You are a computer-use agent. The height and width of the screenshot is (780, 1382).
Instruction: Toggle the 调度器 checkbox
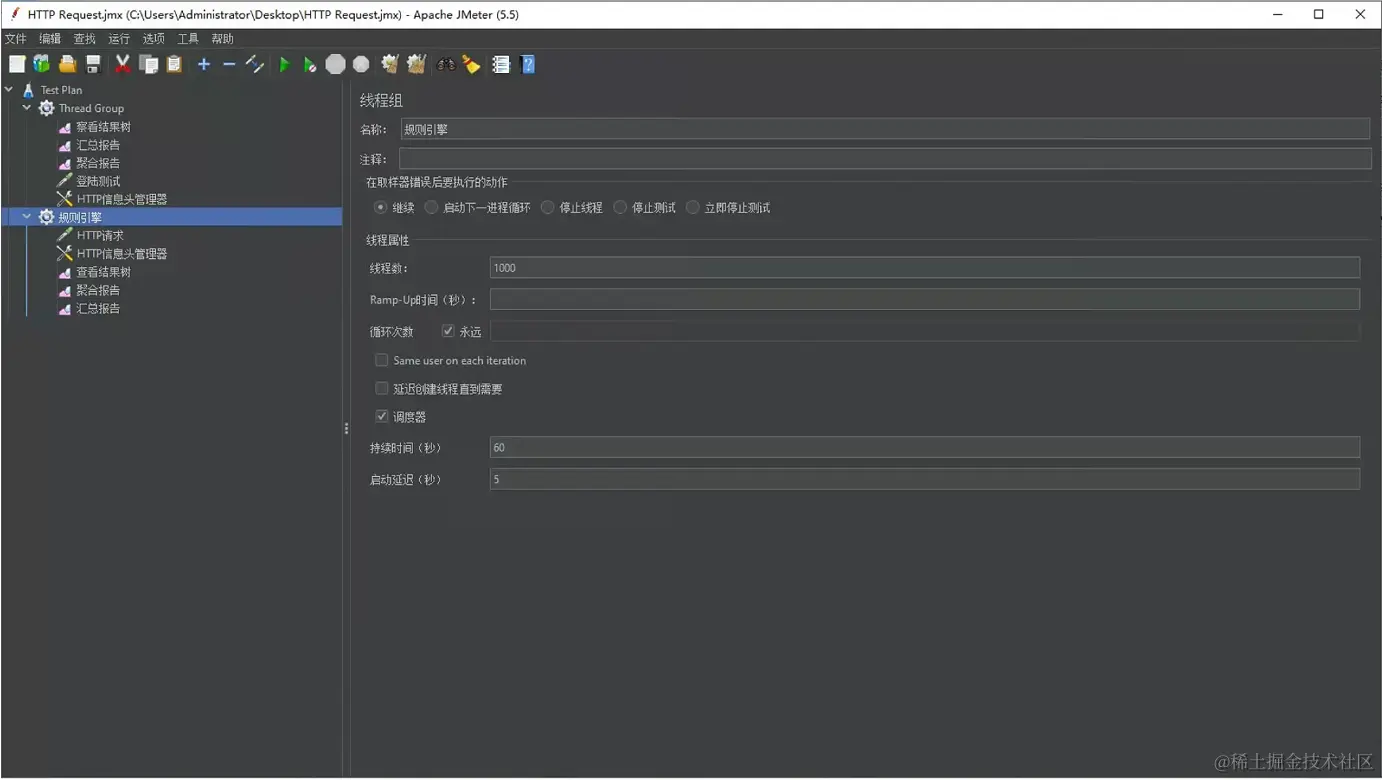click(x=381, y=416)
